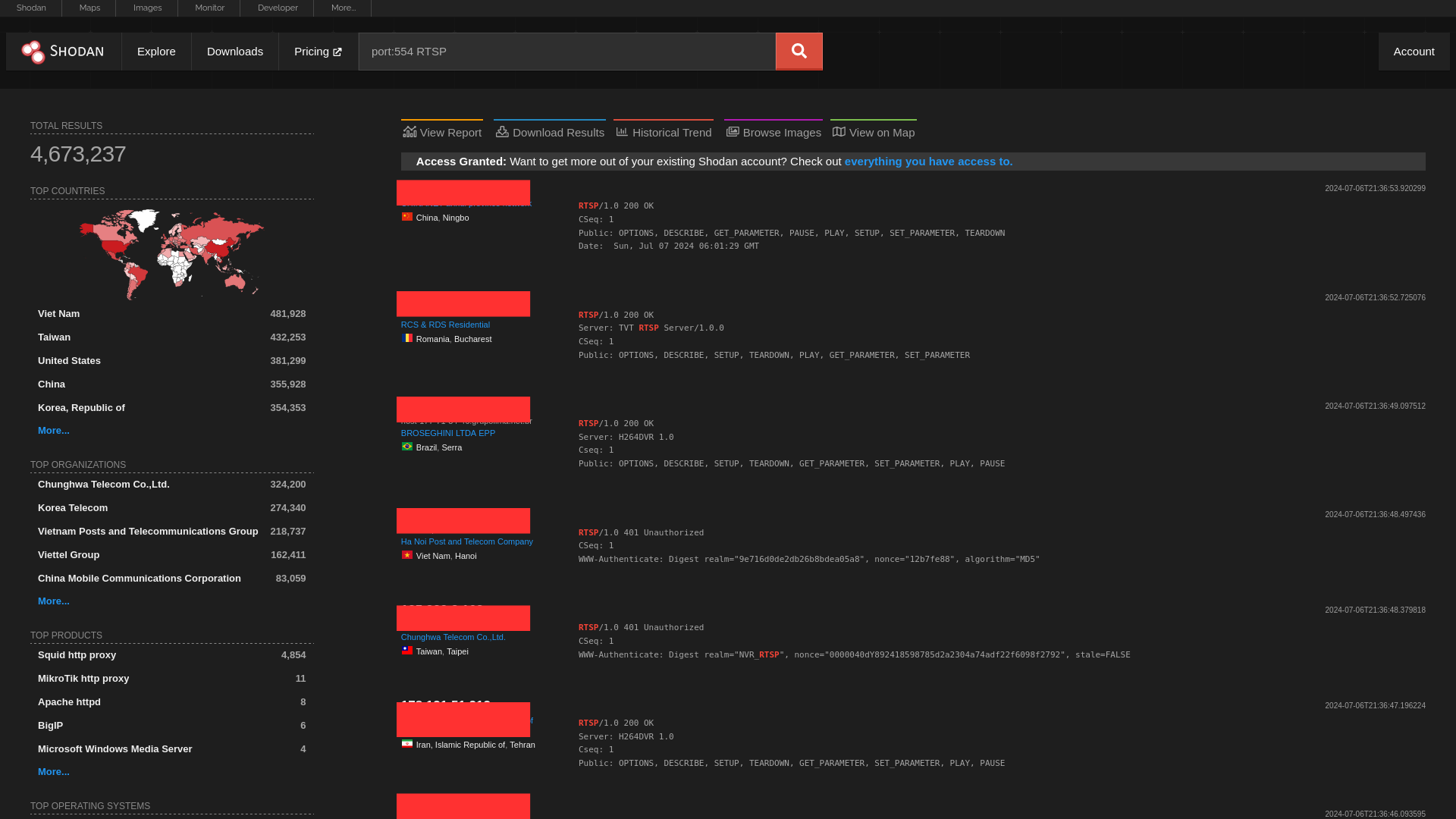This screenshot has height=819, width=1456.
Task: Open Ha Noi Post and Telecom Company link
Action: [466, 541]
